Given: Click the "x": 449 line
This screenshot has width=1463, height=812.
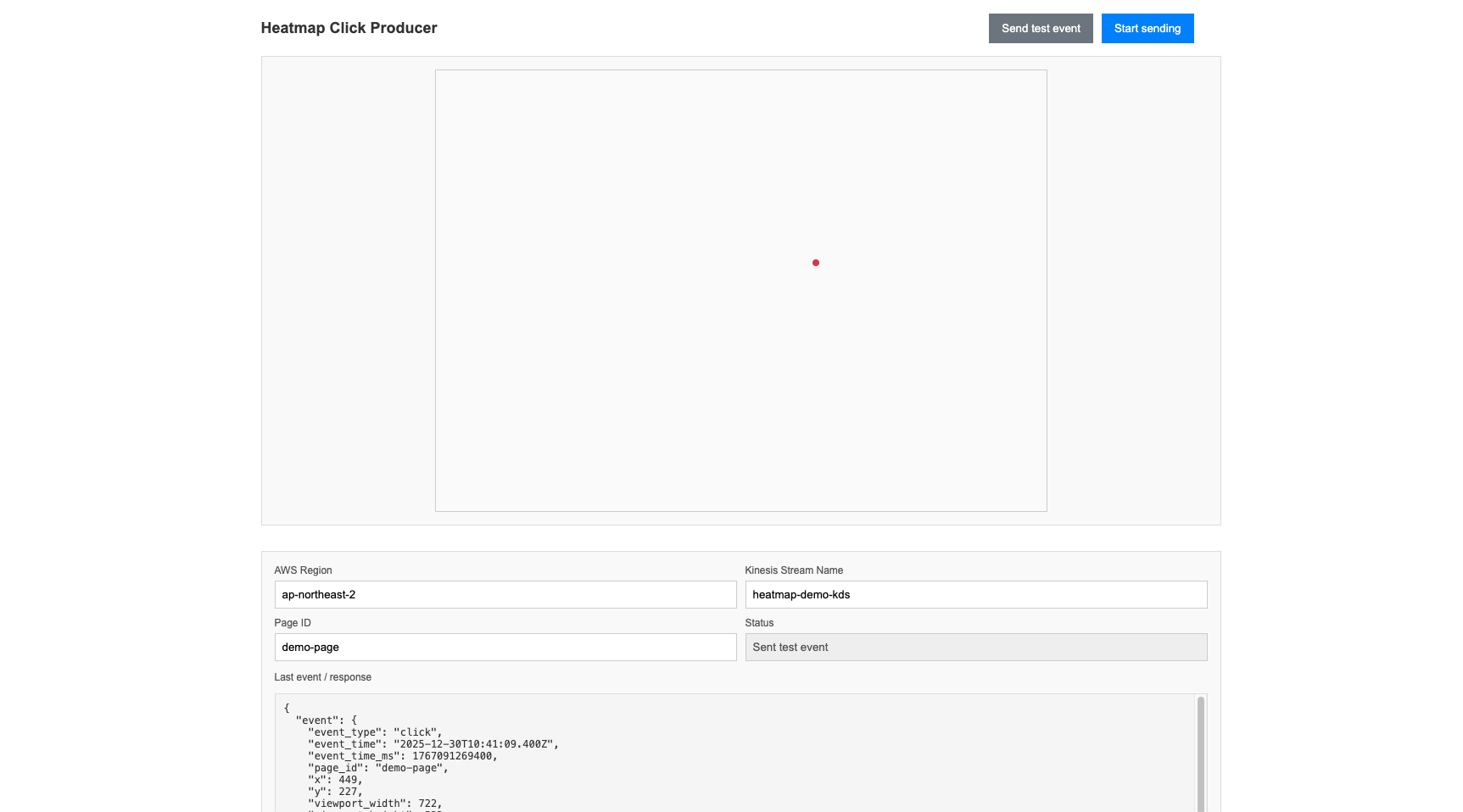Looking at the screenshot, I should [335, 780].
